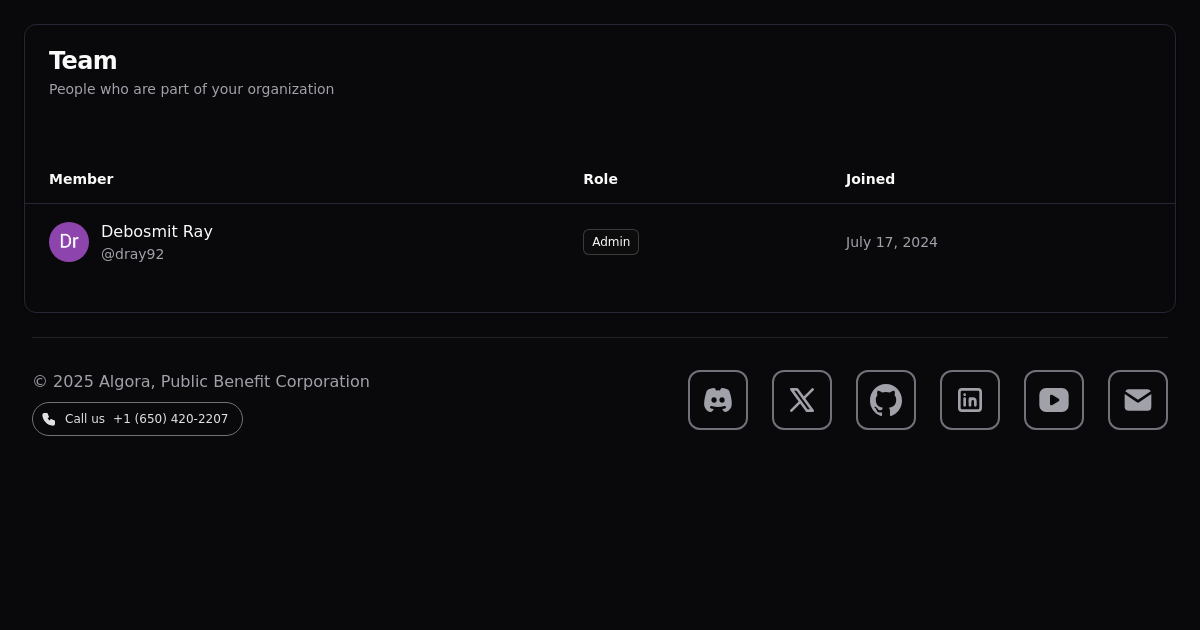
Task: Click the phone handset icon
Action: [49, 419]
